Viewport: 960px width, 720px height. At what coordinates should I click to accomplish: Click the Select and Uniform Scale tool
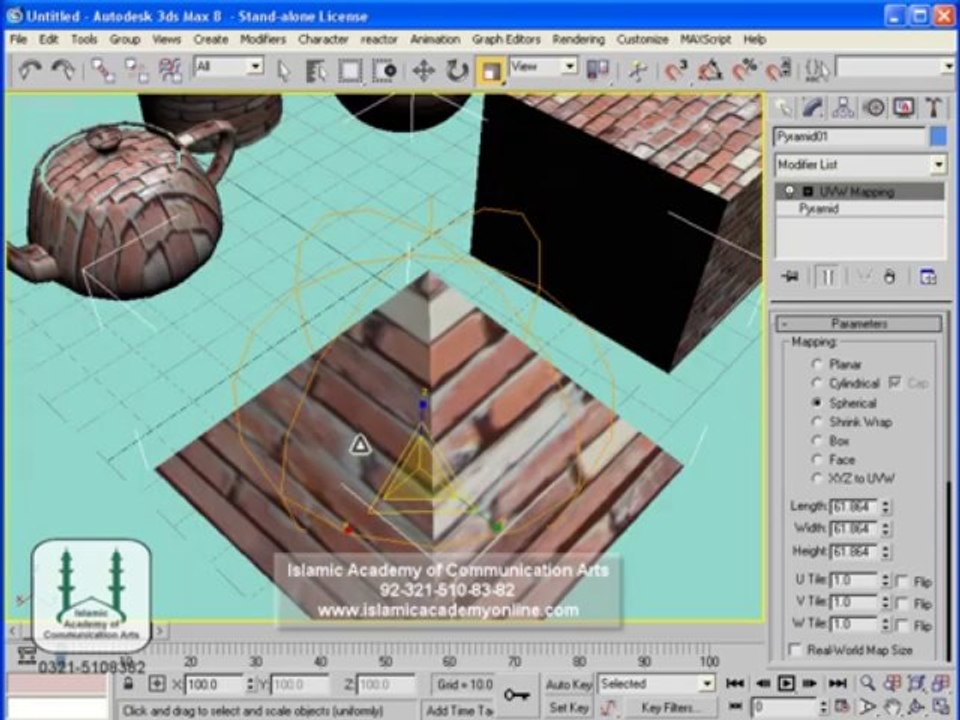490,70
